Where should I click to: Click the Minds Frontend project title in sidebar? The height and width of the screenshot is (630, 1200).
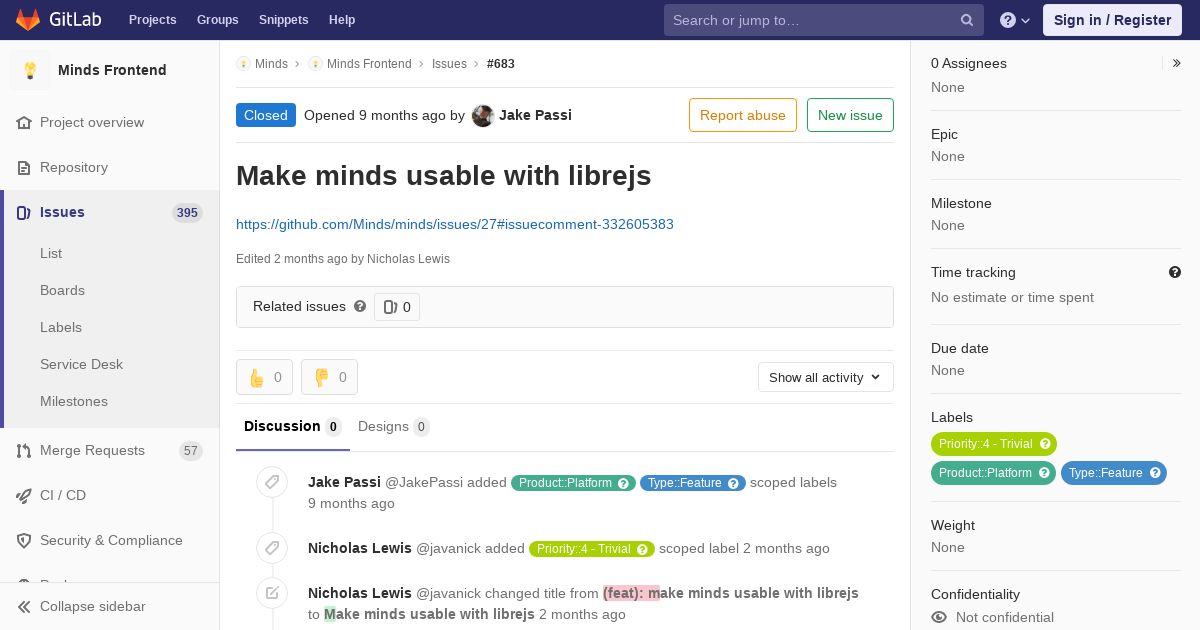[x=112, y=70]
